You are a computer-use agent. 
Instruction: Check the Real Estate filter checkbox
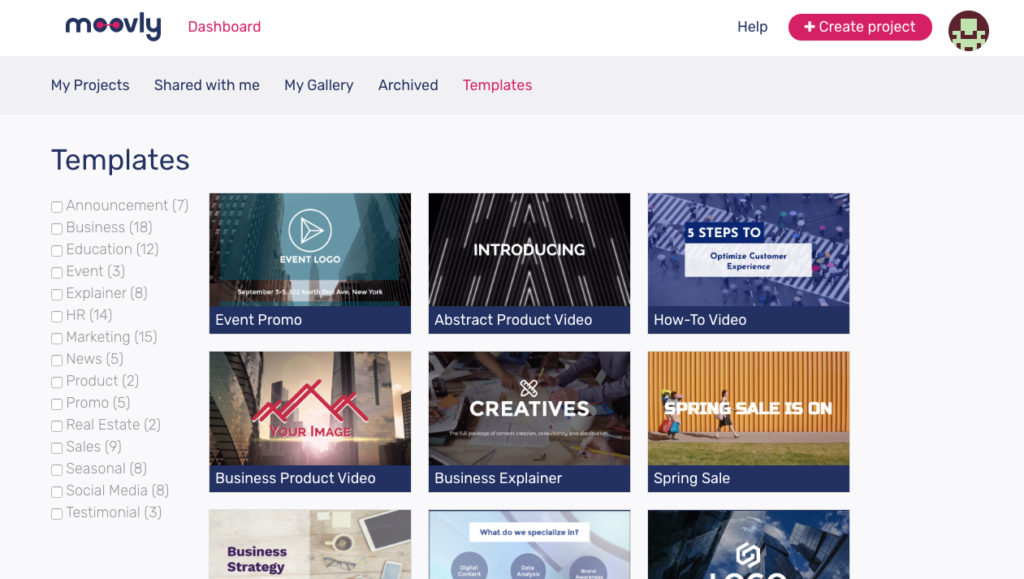[x=57, y=426]
